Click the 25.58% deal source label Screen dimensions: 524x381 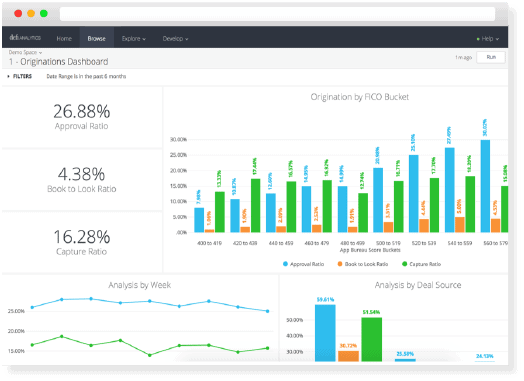(x=405, y=354)
